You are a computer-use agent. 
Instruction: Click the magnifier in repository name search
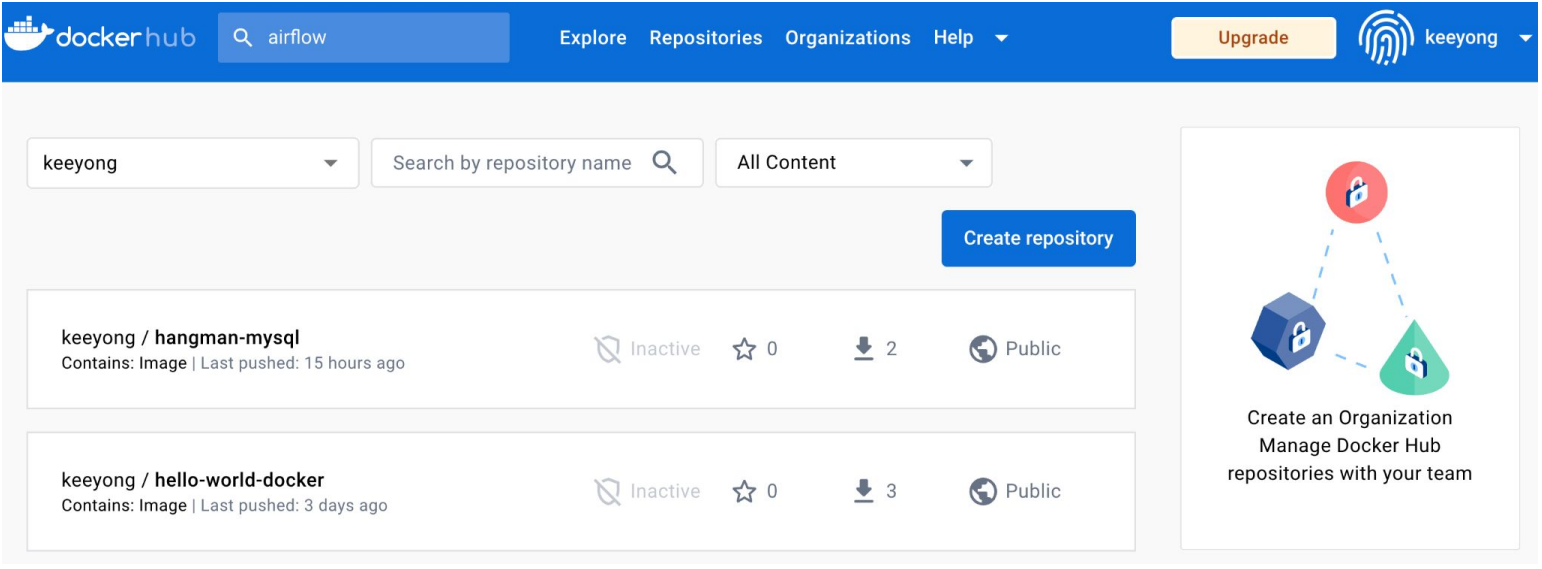tap(664, 162)
